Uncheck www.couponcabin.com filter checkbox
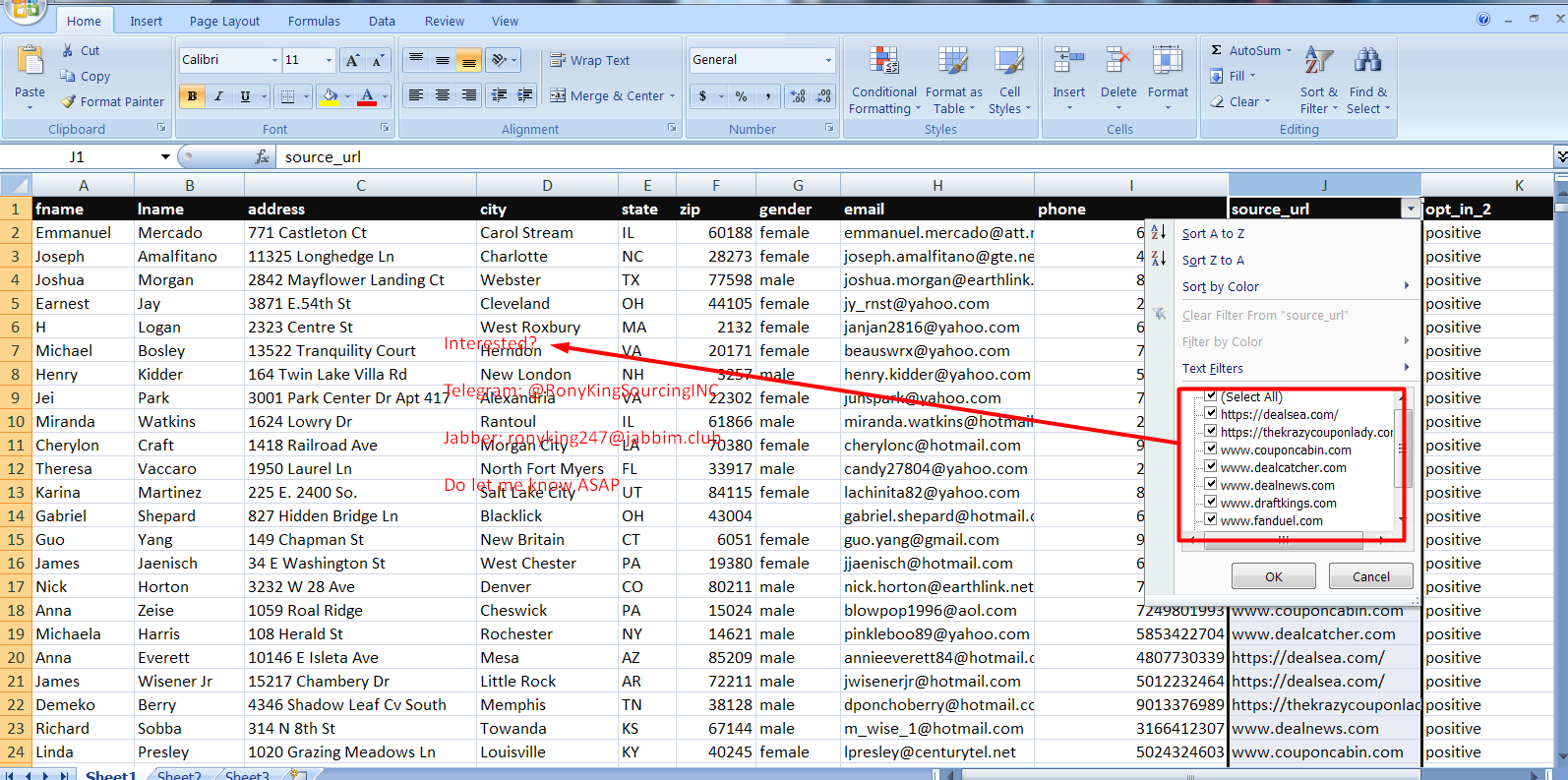 click(x=1211, y=450)
